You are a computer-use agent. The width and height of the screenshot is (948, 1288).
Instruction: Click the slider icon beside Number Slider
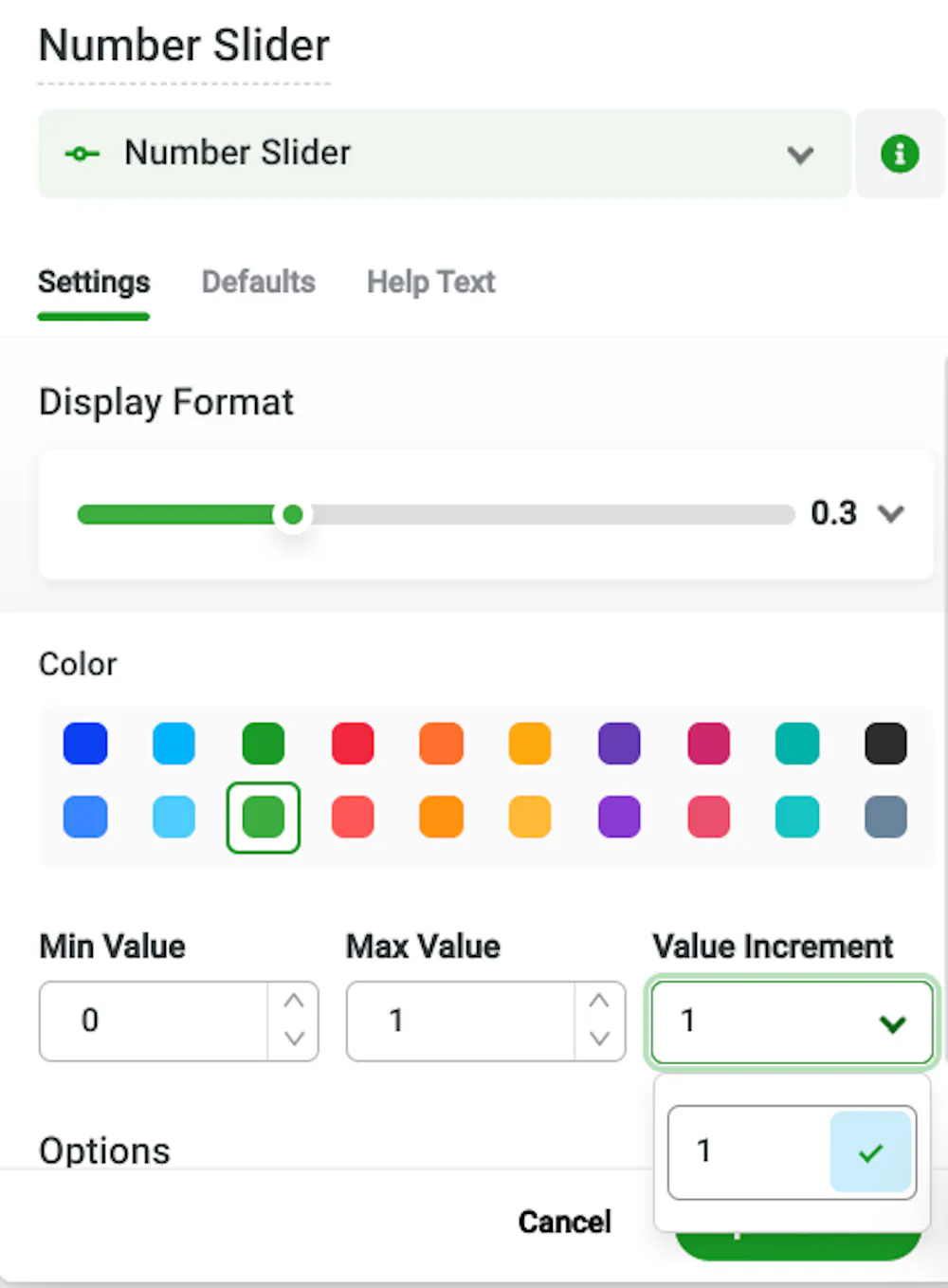click(x=82, y=154)
